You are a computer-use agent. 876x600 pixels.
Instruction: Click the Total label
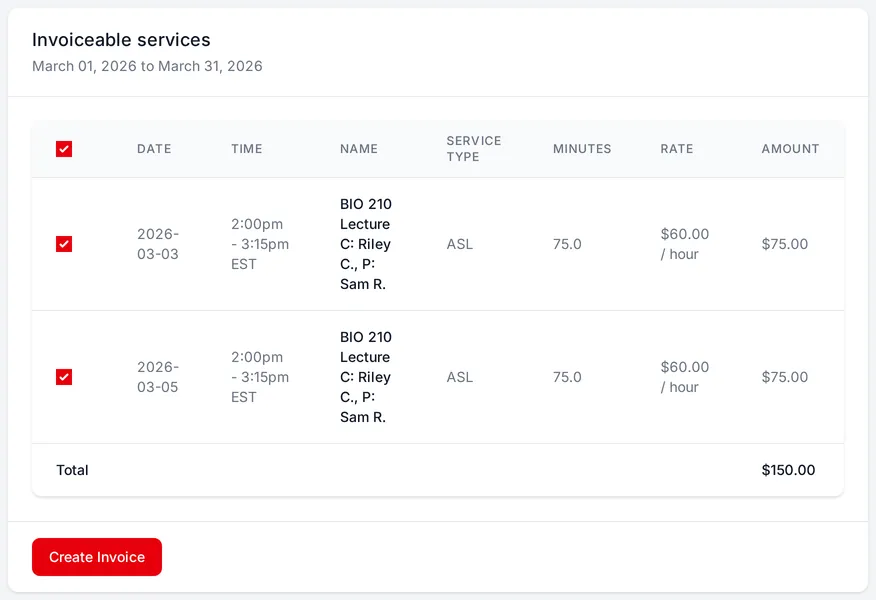coord(72,470)
